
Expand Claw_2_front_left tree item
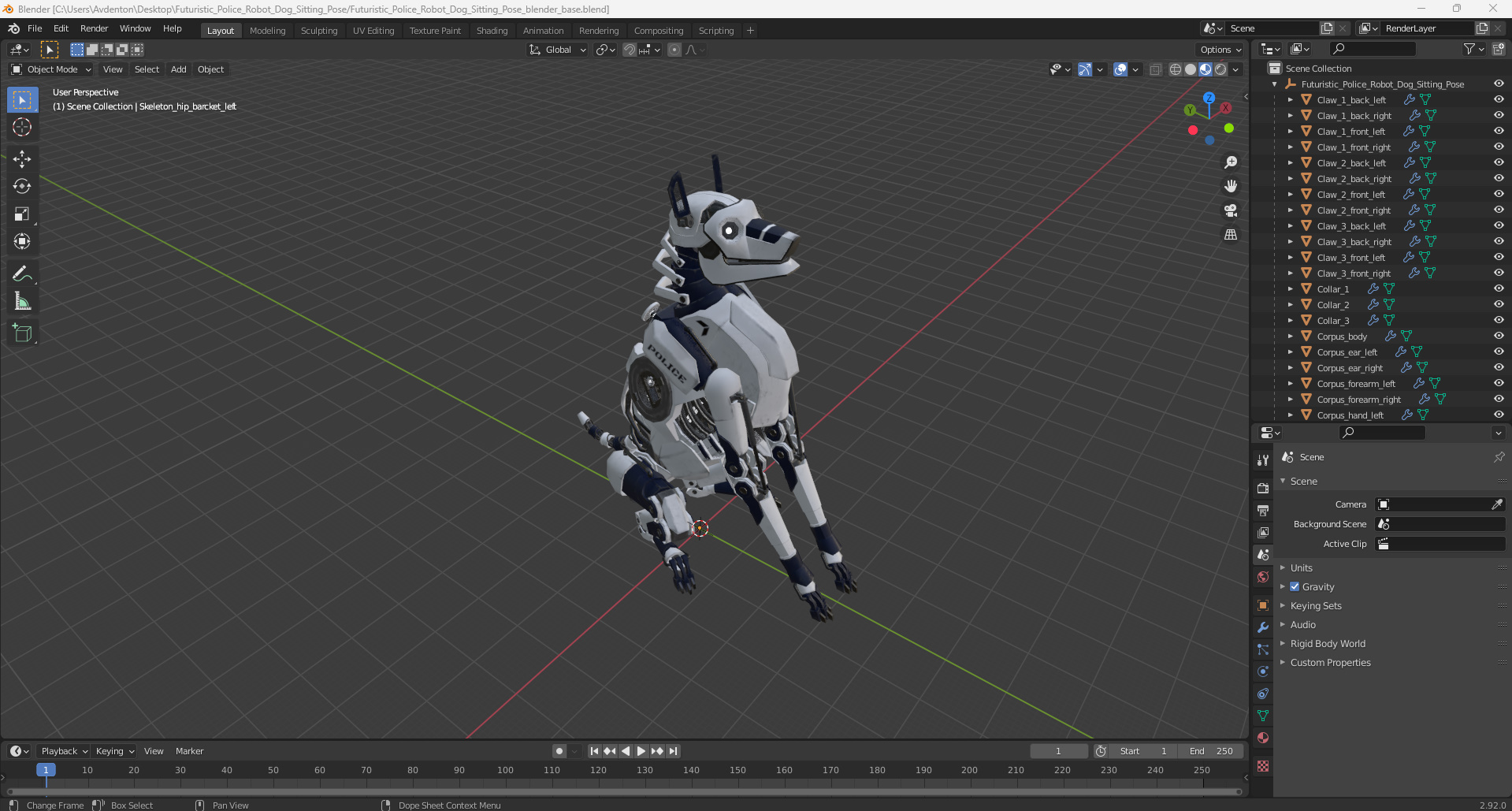point(1290,194)
